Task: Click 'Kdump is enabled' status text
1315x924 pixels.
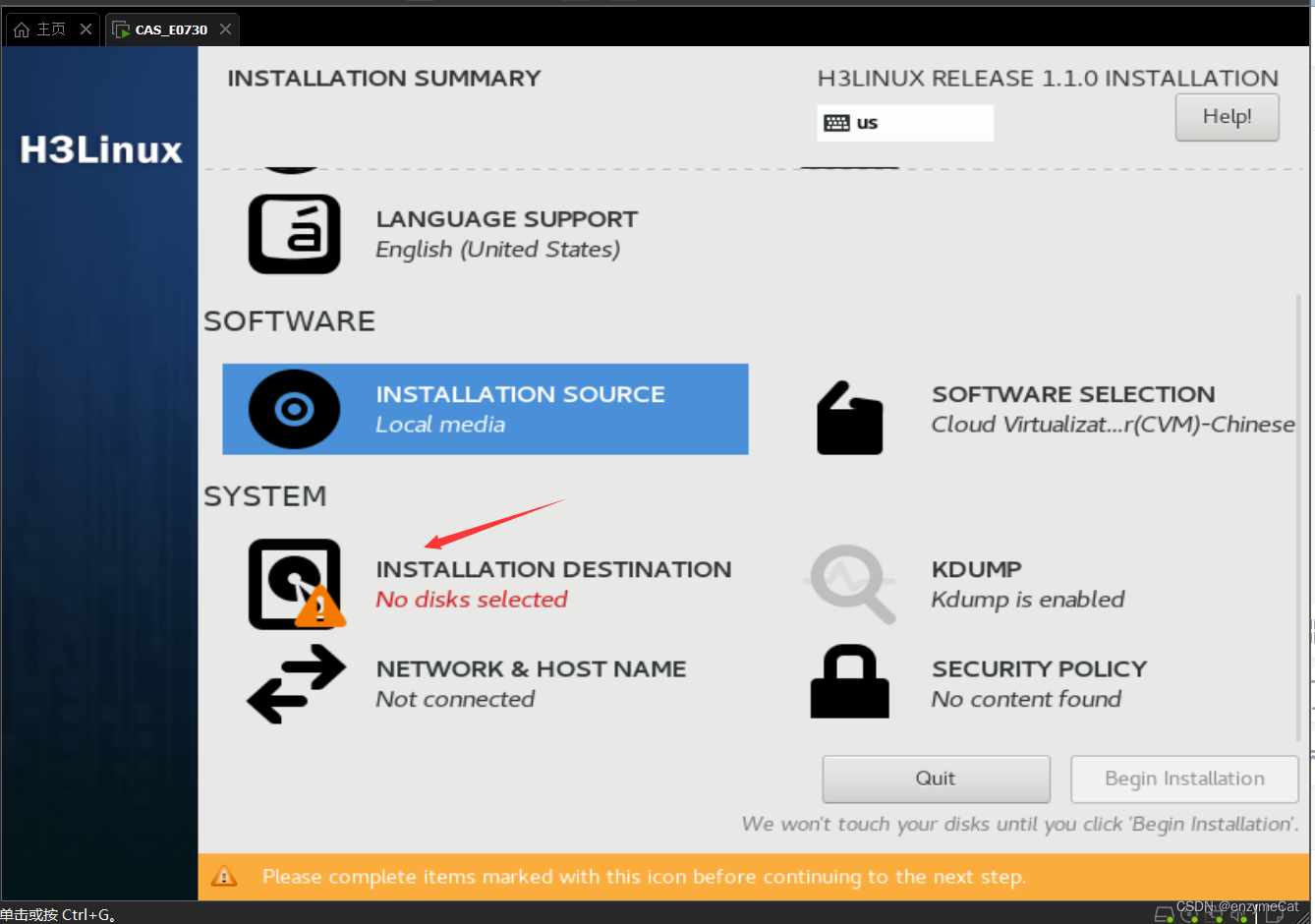Action: coord(1028,600)
